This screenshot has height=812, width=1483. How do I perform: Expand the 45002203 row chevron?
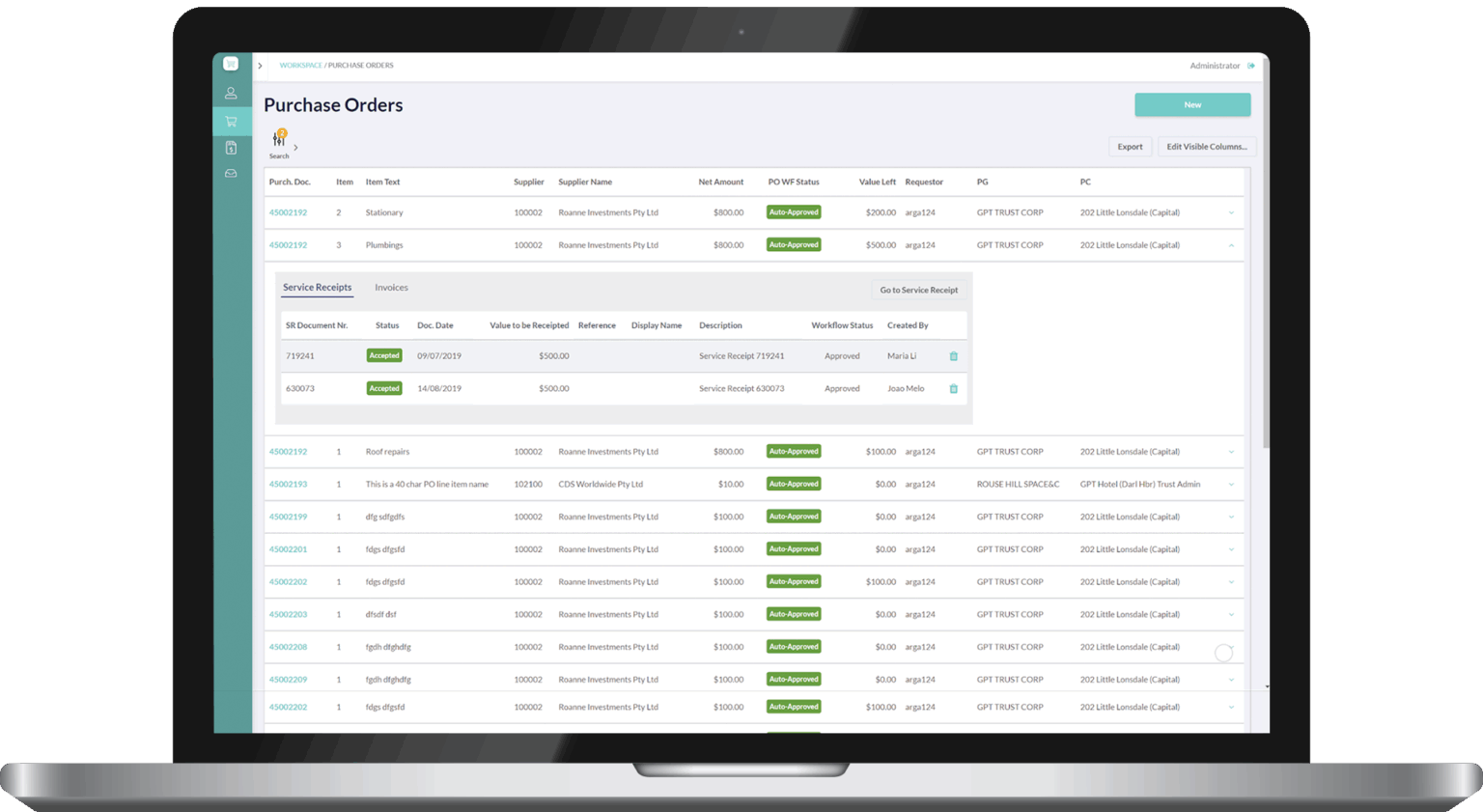pyautogui.click(x=1231, y=614)
